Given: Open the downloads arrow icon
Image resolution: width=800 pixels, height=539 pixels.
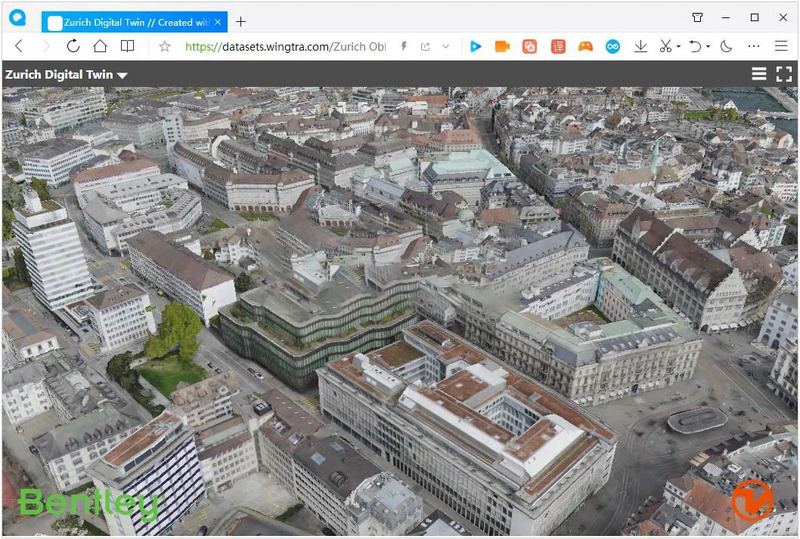Looking at the screenshot, I should pos(640,47).
